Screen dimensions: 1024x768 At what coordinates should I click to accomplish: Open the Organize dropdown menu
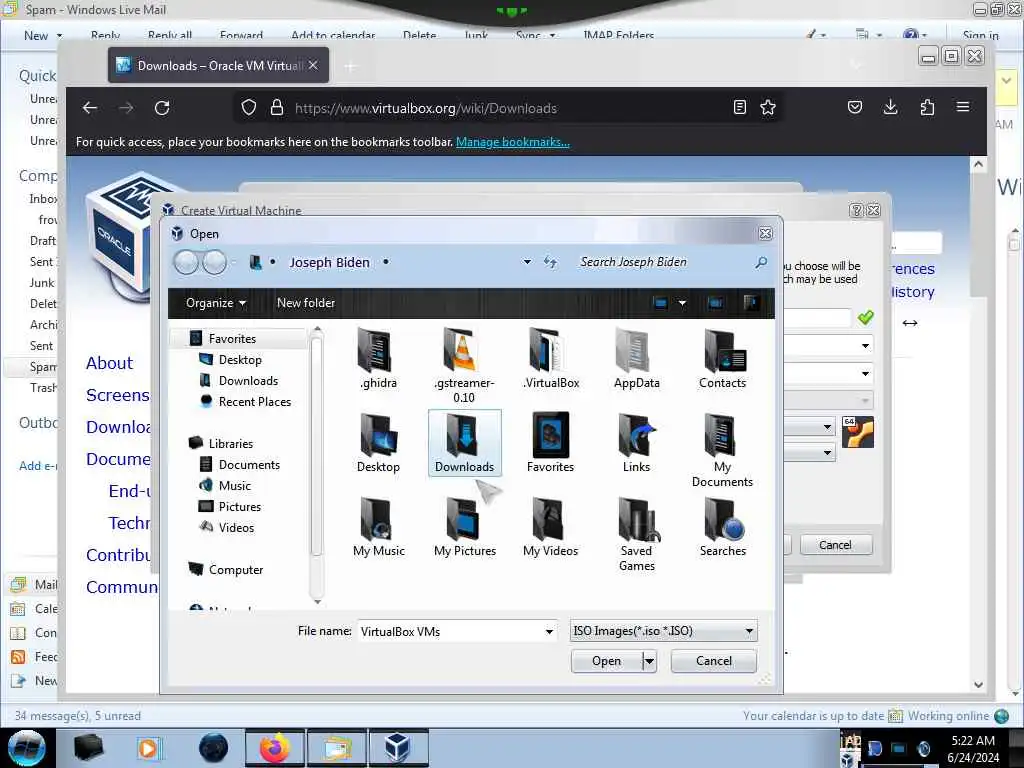click(x=216, y=303)
